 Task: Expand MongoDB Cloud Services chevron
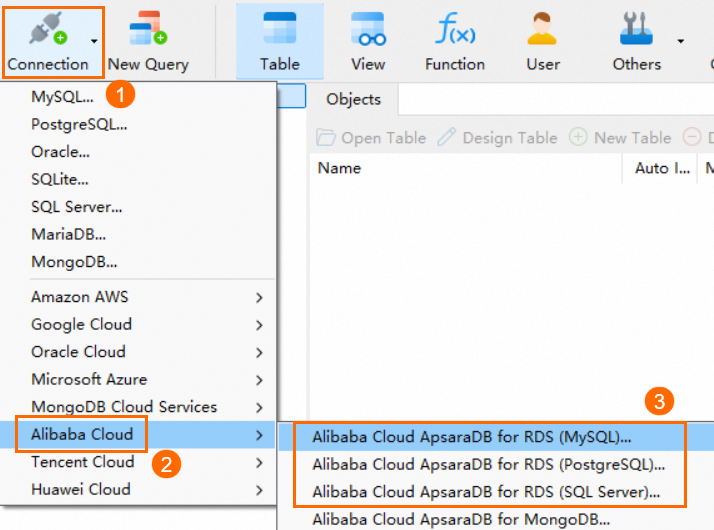[259, 408]
